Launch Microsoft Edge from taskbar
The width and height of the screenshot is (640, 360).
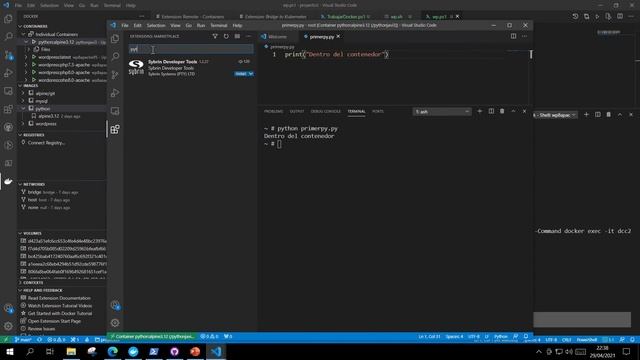[113, 351]
